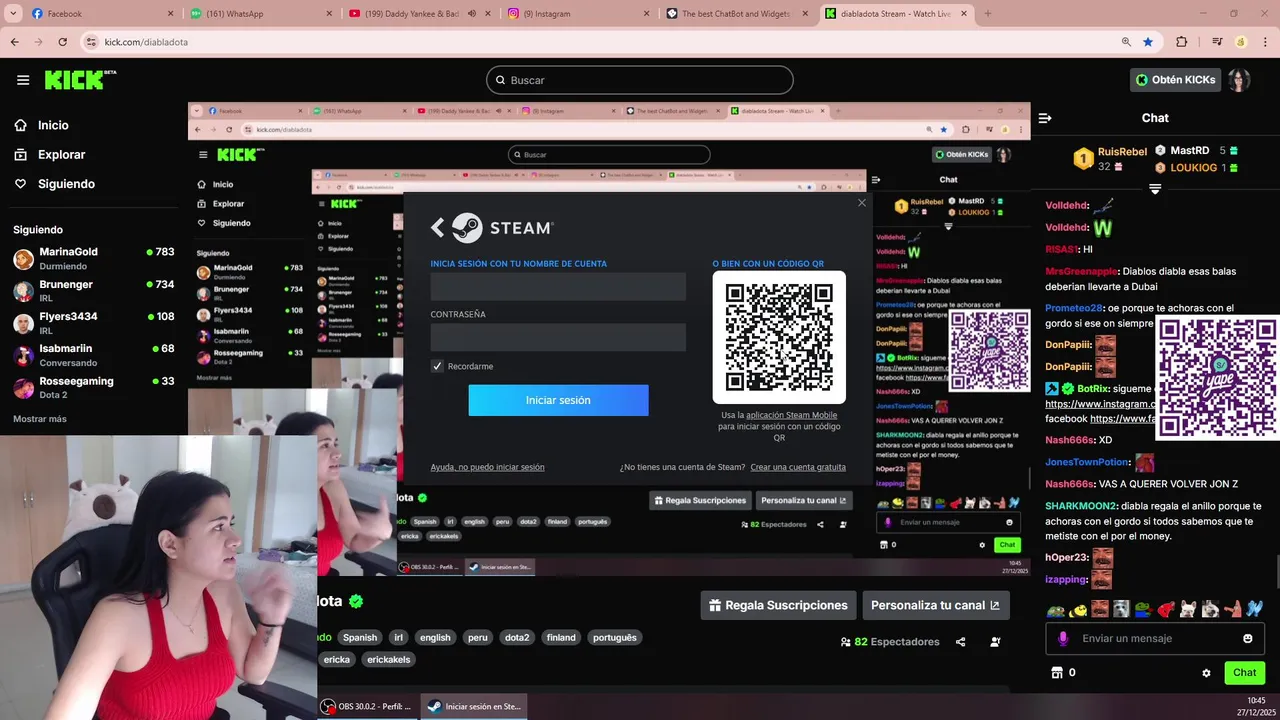The image size is (1280, 720).
Task: Open the taskbar clock showing 10:45
Action: 1257,706
